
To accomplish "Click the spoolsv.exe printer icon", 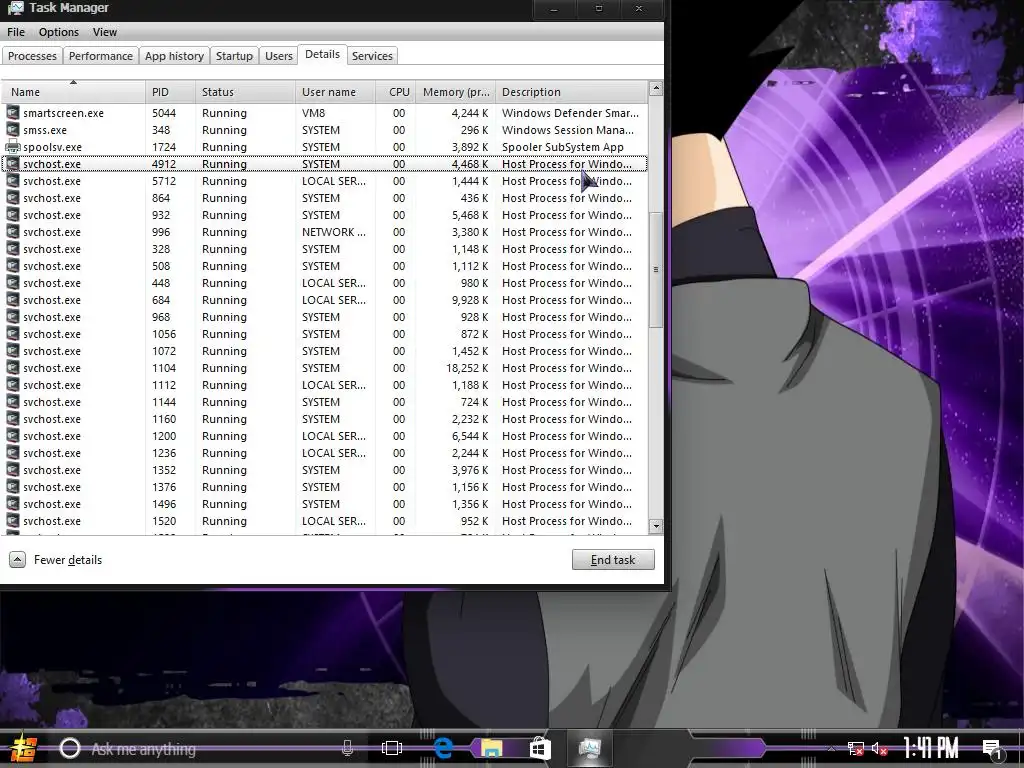I will [x=12, y=147].
